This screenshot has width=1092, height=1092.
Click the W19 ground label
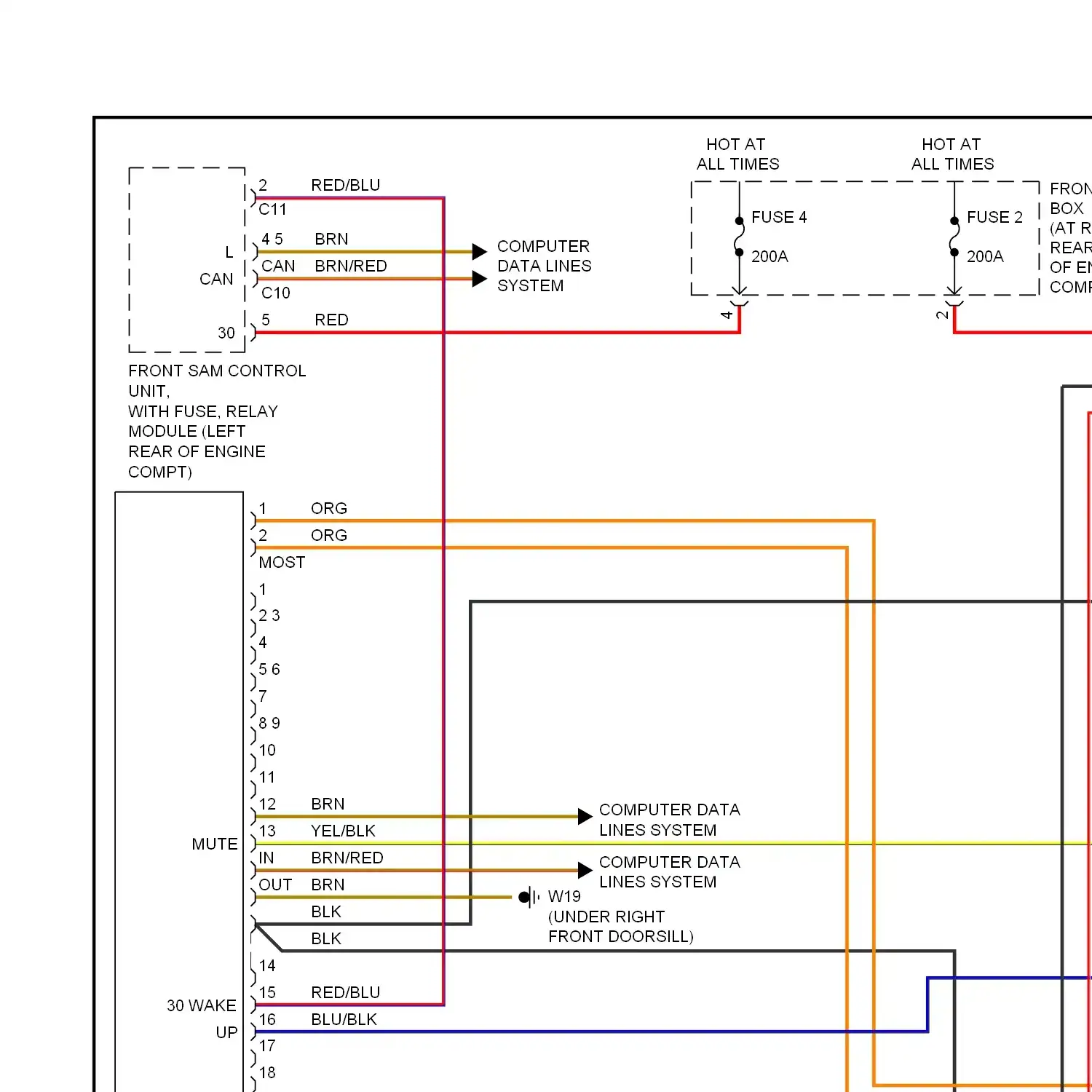564,896
